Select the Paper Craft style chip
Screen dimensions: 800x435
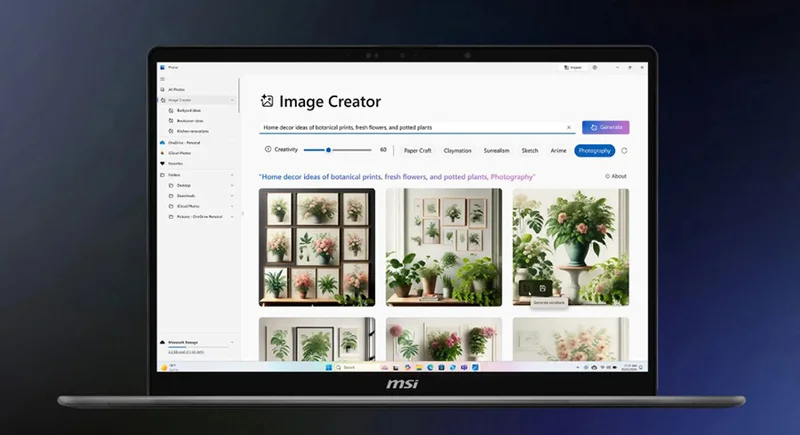pyautogui.click(x=418, y=150)
